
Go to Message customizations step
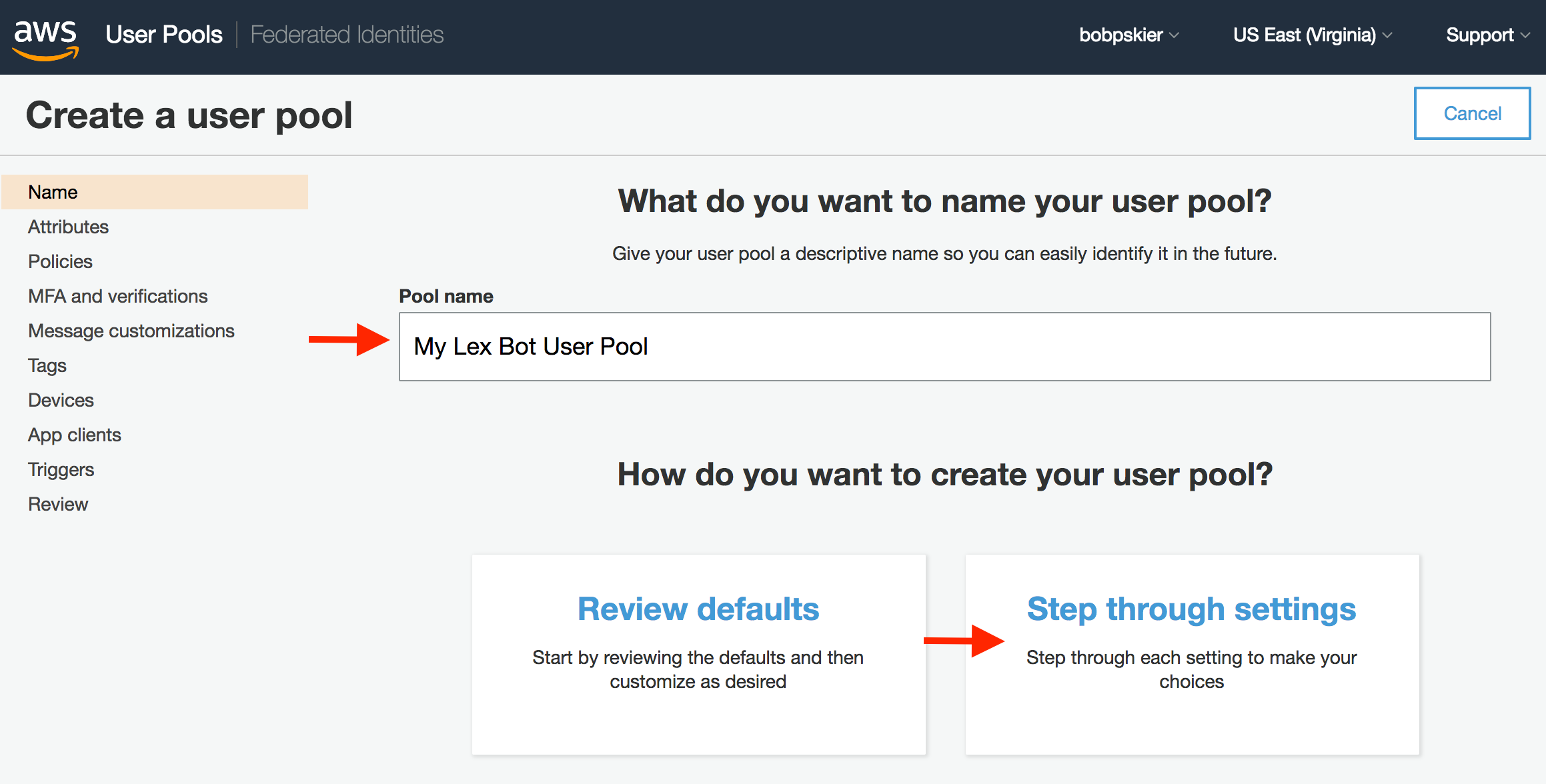click(131, 331)
